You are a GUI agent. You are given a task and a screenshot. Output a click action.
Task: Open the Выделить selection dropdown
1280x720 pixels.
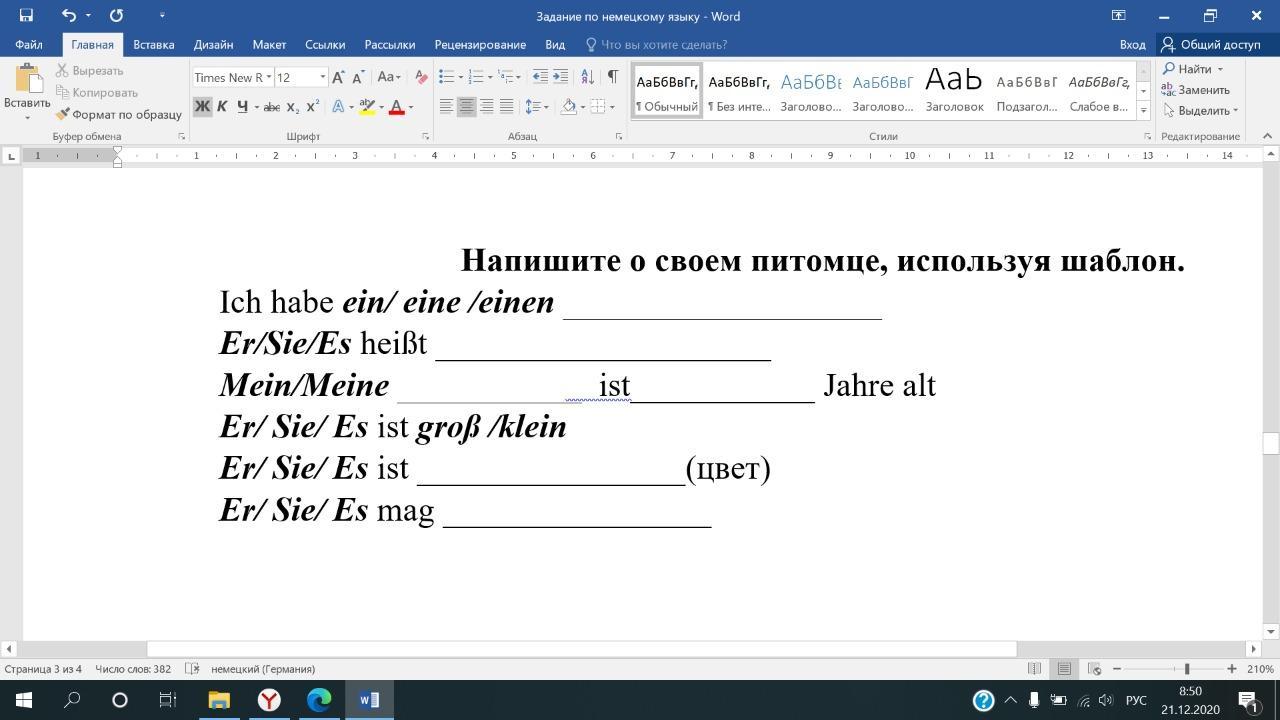point(1201,111)
